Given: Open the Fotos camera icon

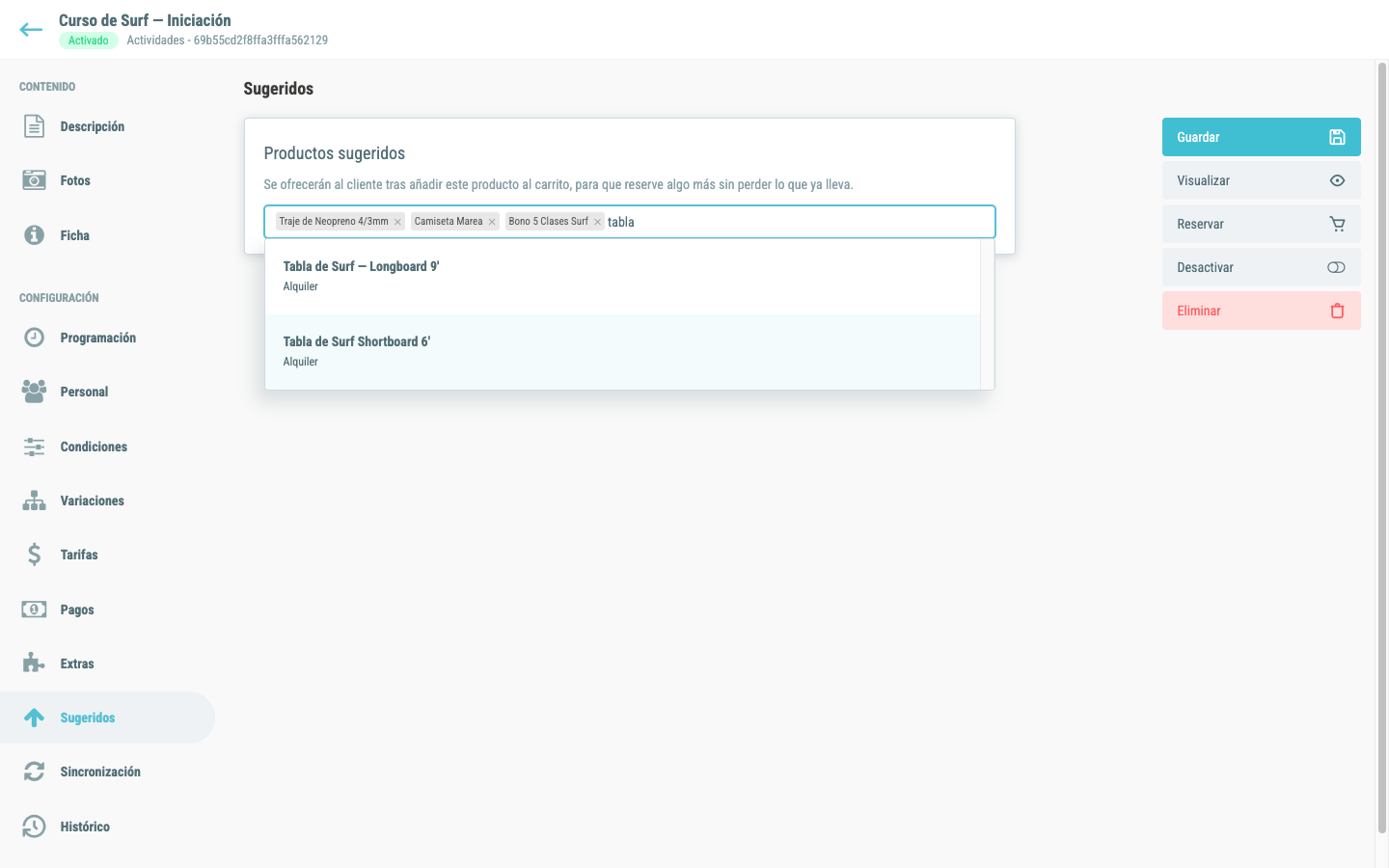Looking at the screenshot, I should point(34,180).
